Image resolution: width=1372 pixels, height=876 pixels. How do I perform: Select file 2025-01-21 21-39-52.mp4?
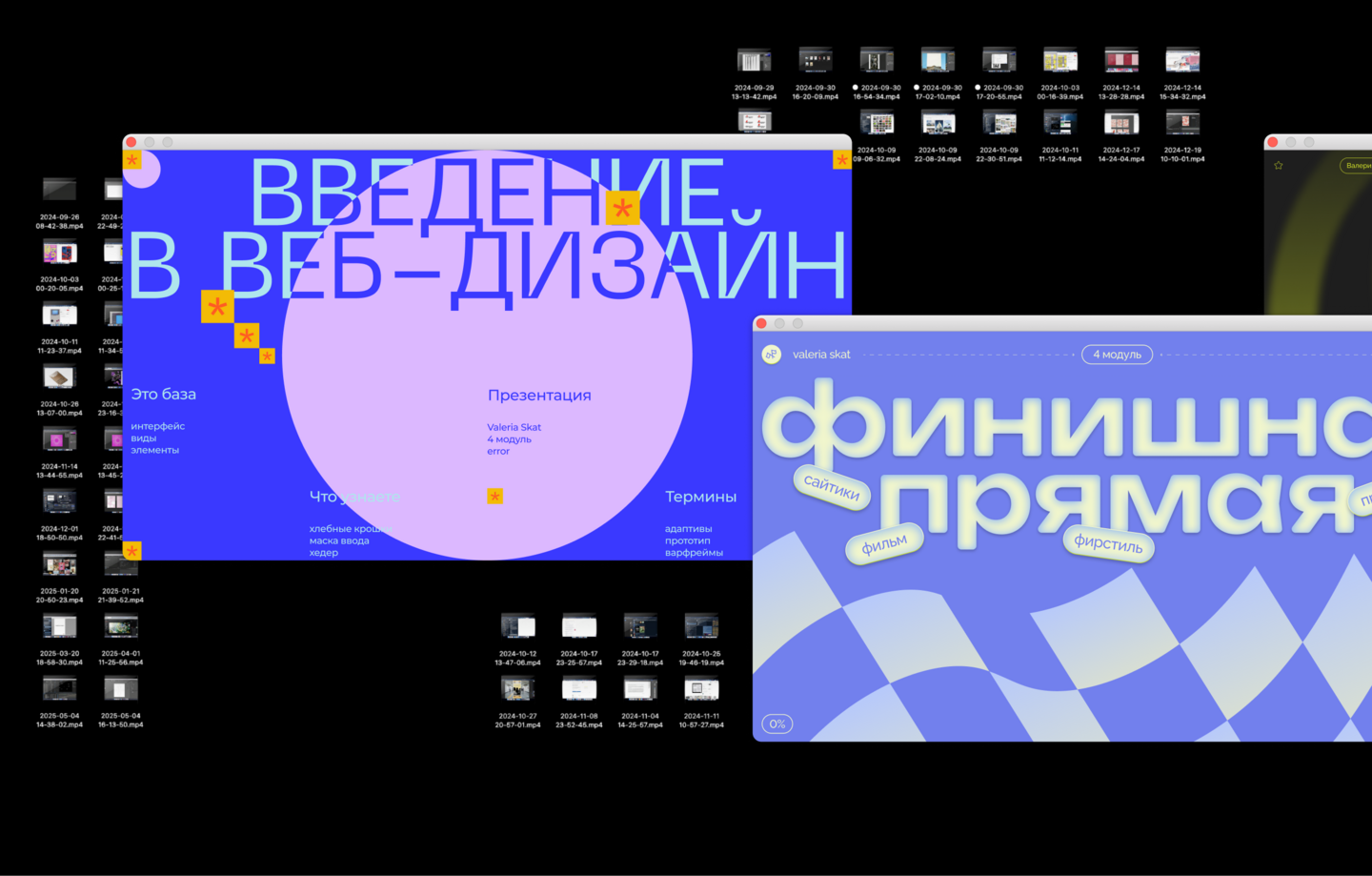coord(121,578)
